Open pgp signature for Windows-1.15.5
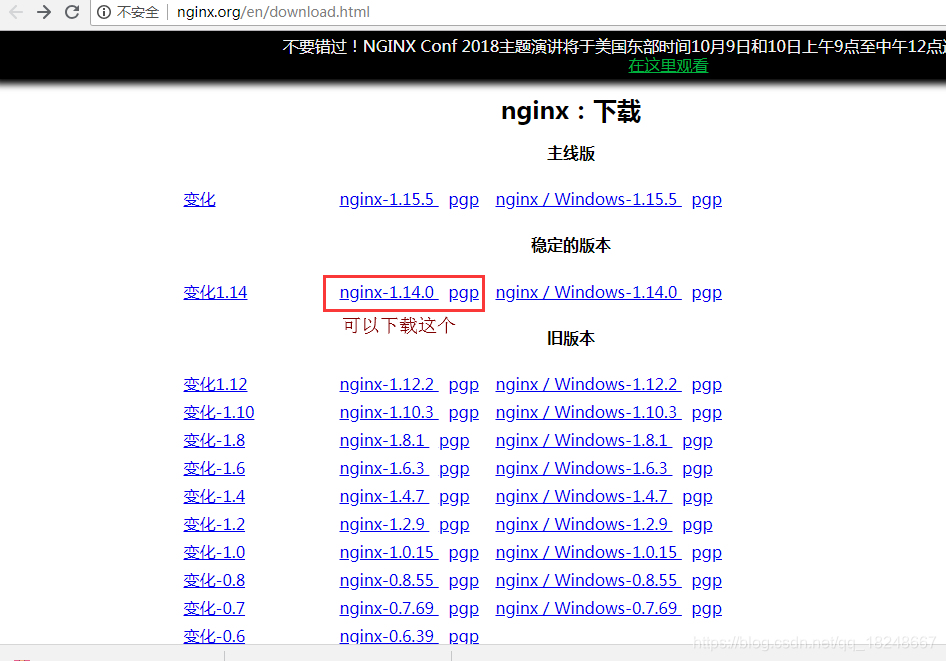Image resolution: width=946 pixels, height=661 pixels. [x=706, y=200]
